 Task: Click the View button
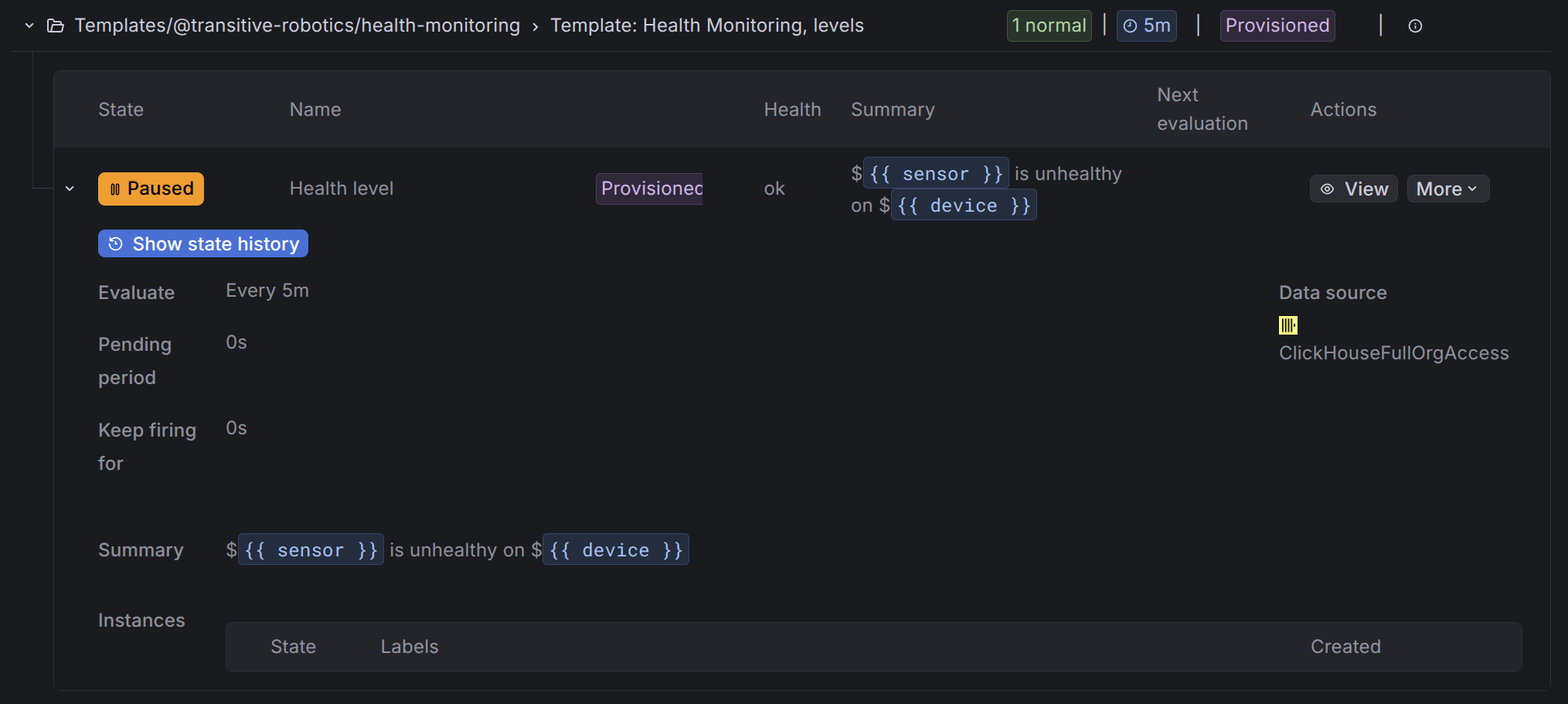tap(1353, 188)
